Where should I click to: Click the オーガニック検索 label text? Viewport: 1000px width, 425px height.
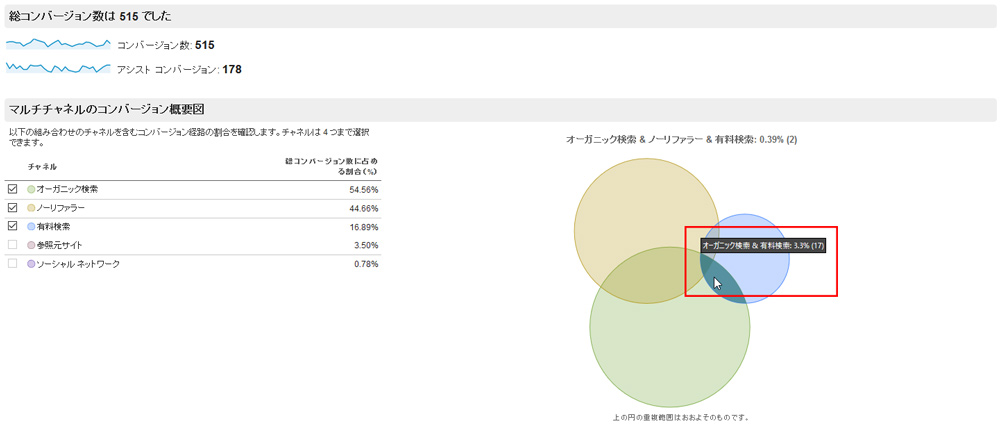click(x=67, y=190)
